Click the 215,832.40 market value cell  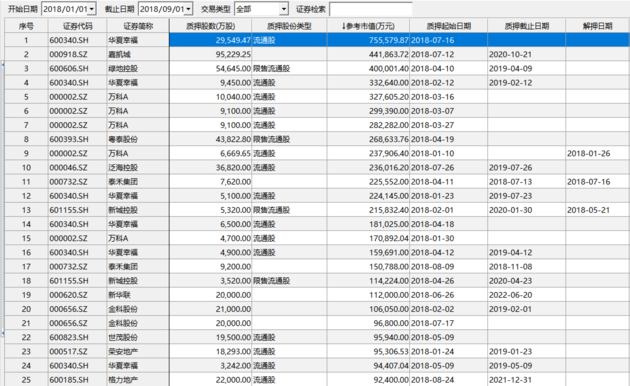[368, 210]
